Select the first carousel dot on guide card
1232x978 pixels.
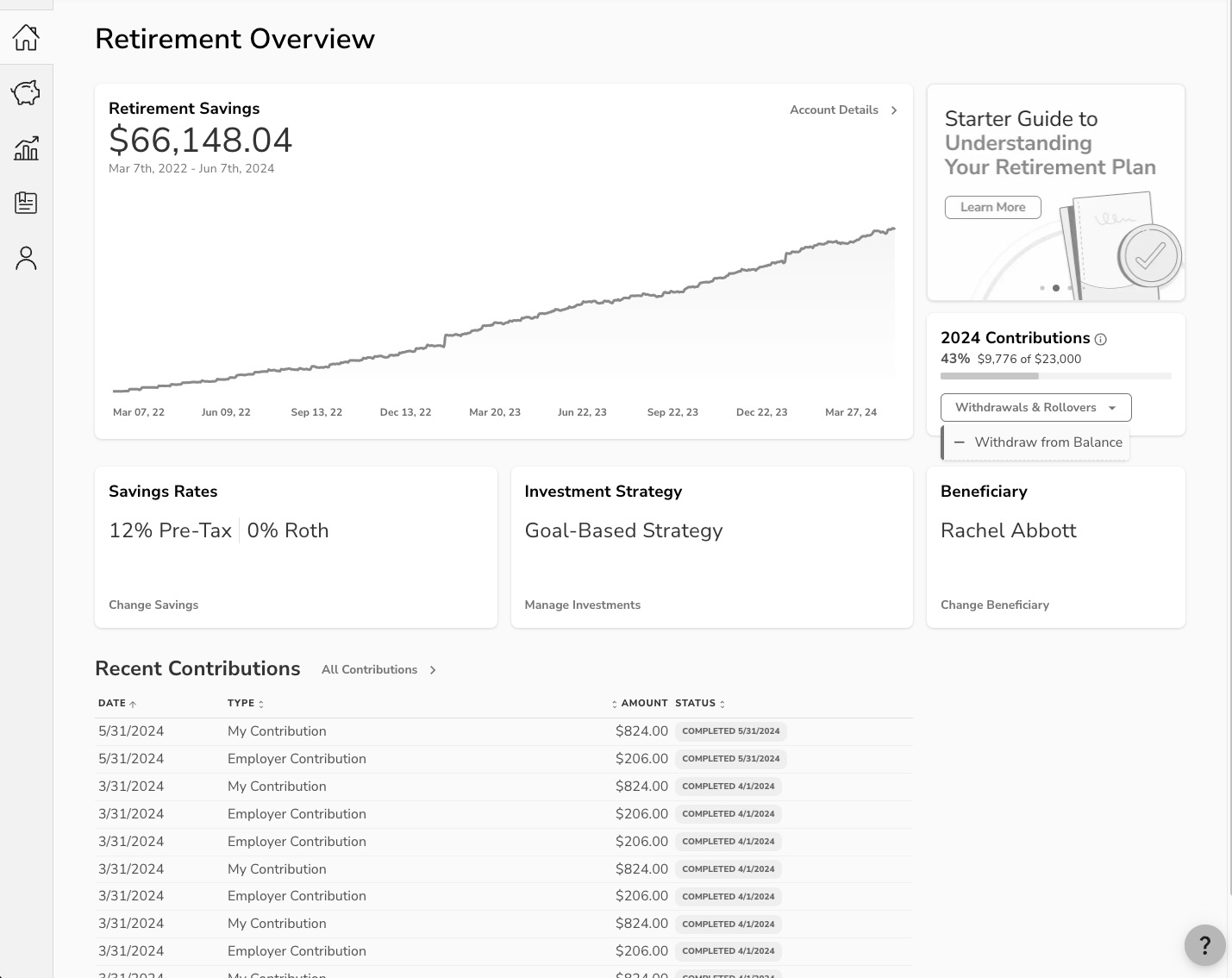[1042, 288]
